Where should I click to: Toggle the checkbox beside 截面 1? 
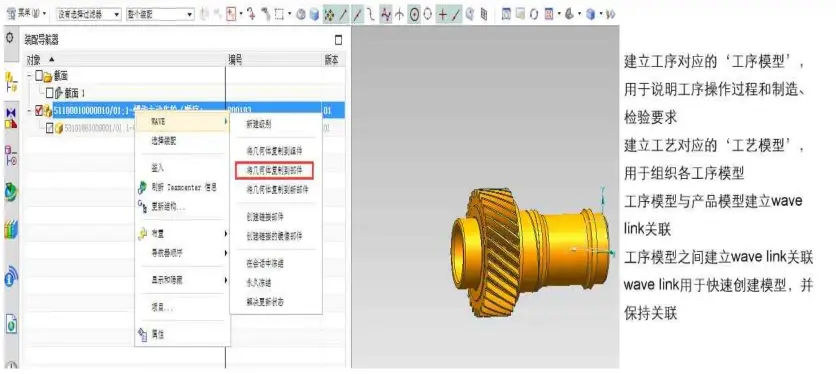(49, 93)
